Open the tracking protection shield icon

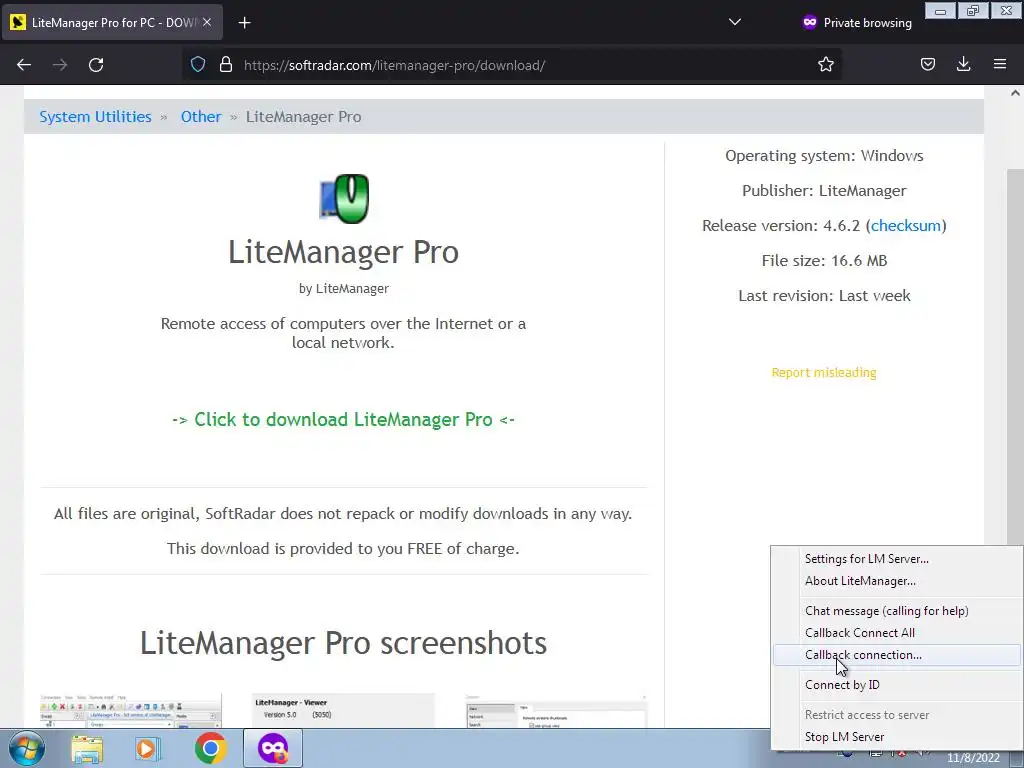198,64
